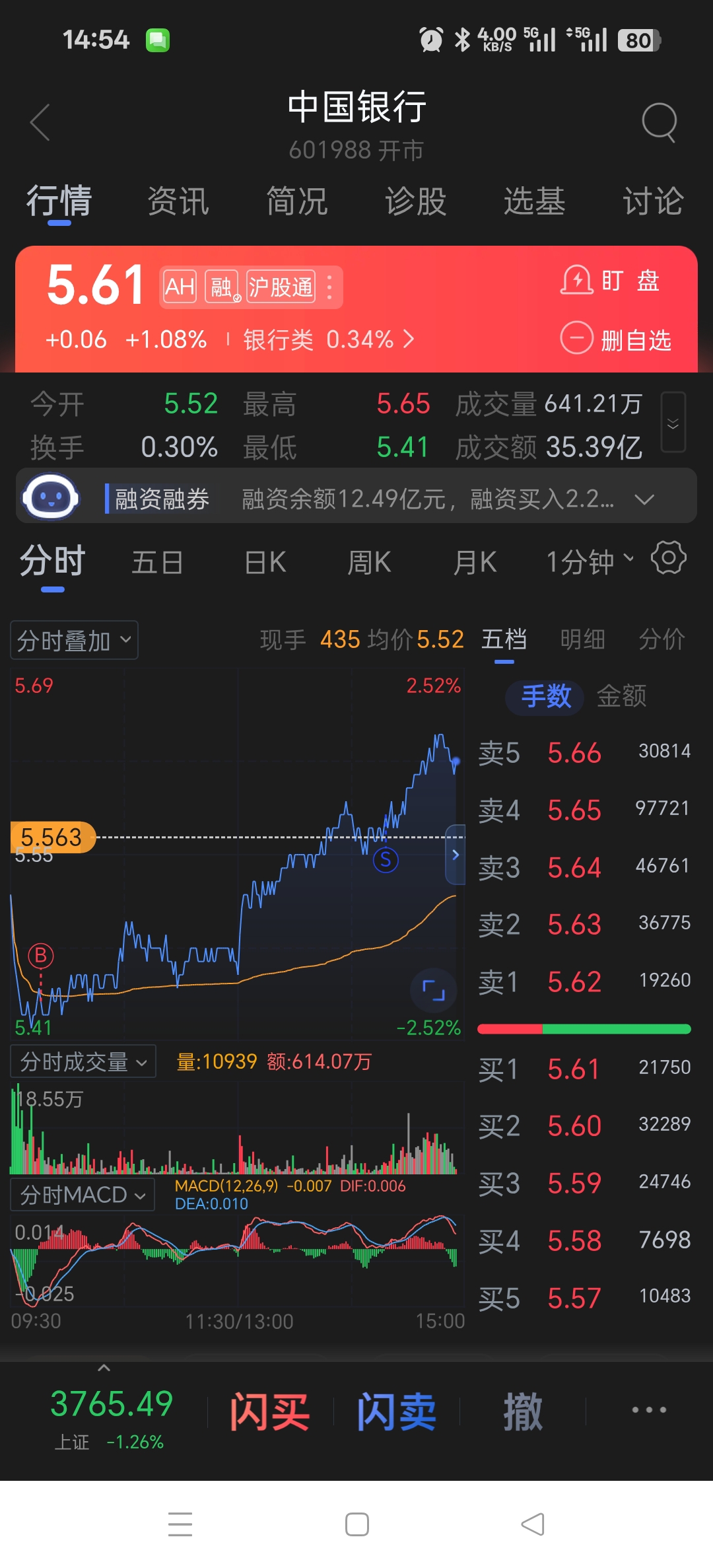Switch chart to 日K view

coord(265,563)
